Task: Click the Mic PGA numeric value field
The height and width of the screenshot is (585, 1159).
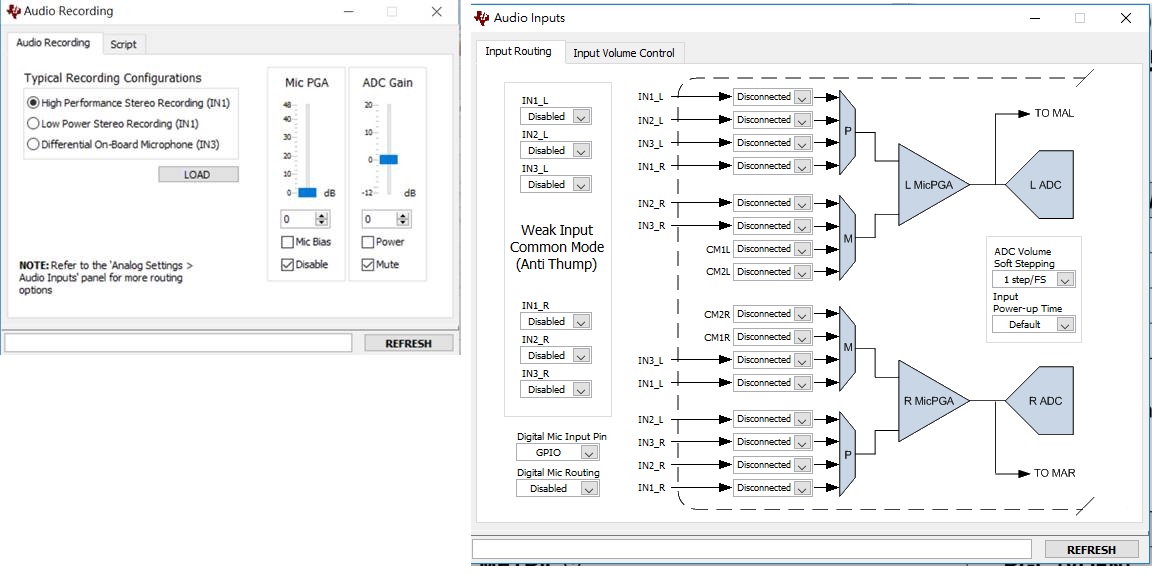Action: click(x=299, y=219)
